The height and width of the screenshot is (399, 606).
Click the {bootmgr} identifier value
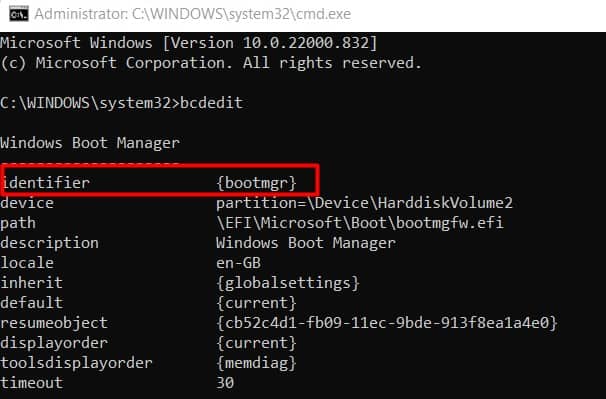pos(256,183)
